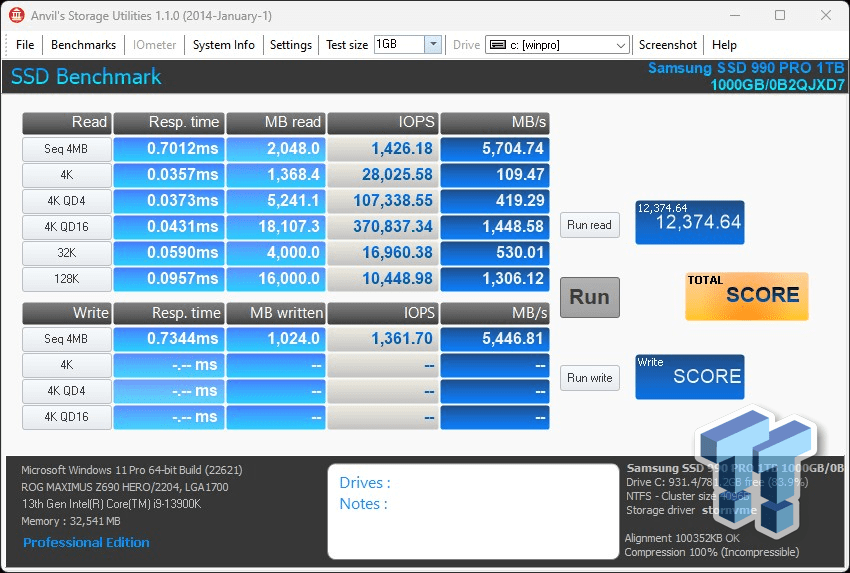850x573 pixels.
Task: Open the File menu
Action: (25, 44)
